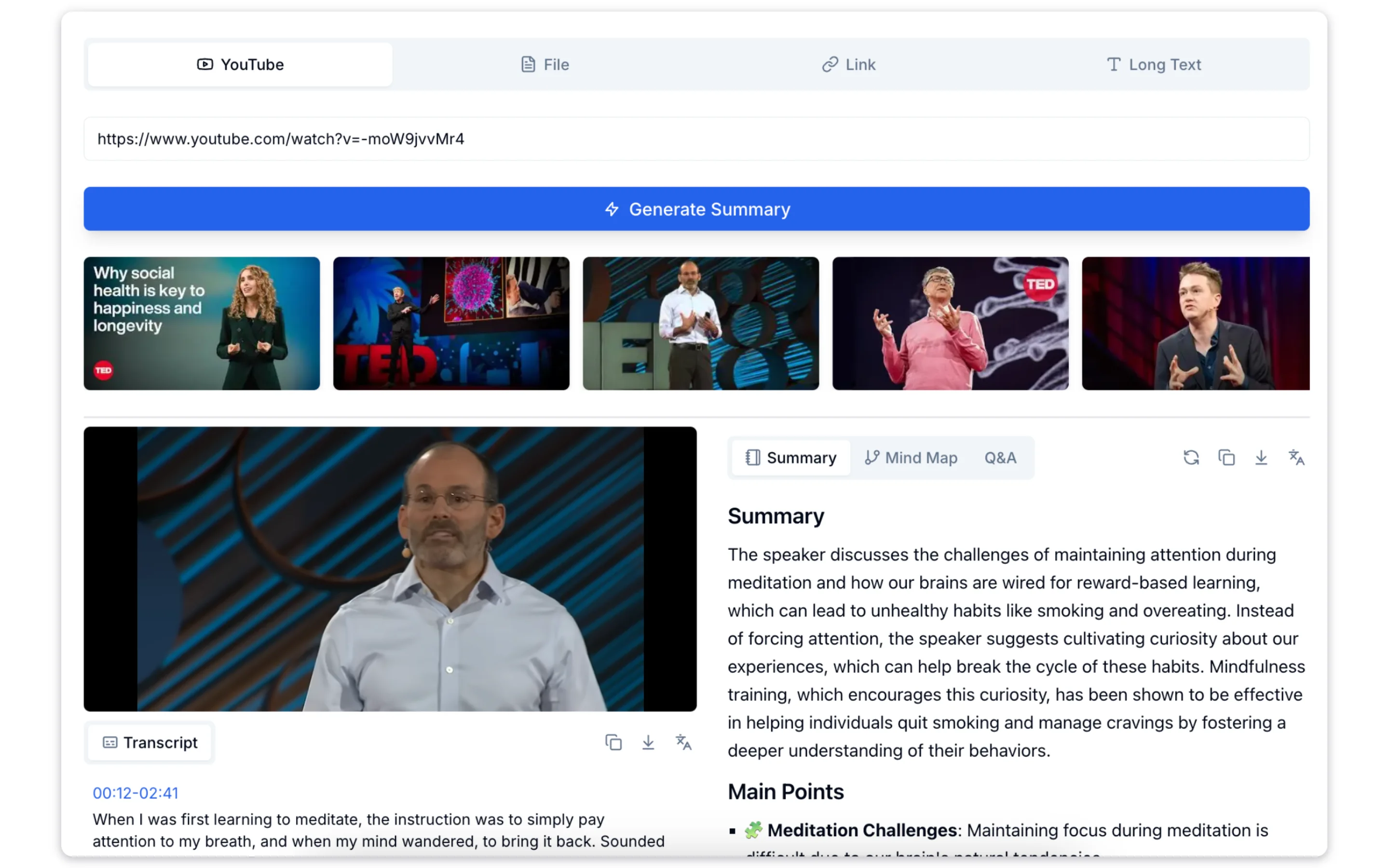Click the Transcript tab label

(x=150, y=742)
